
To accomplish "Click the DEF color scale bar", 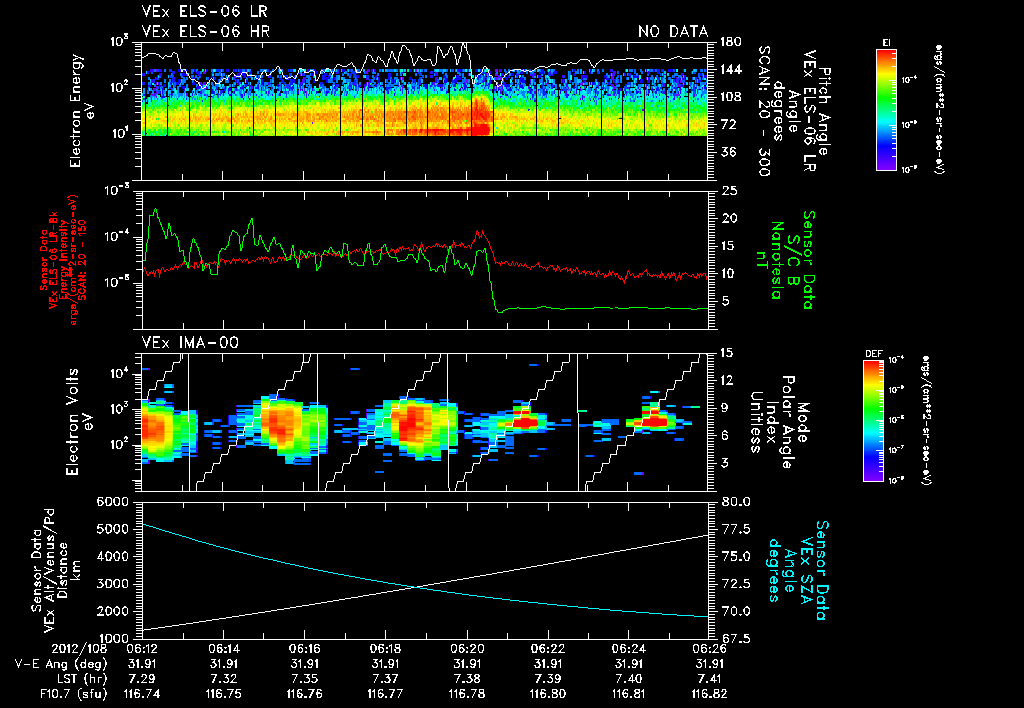I will coord(874,421).
